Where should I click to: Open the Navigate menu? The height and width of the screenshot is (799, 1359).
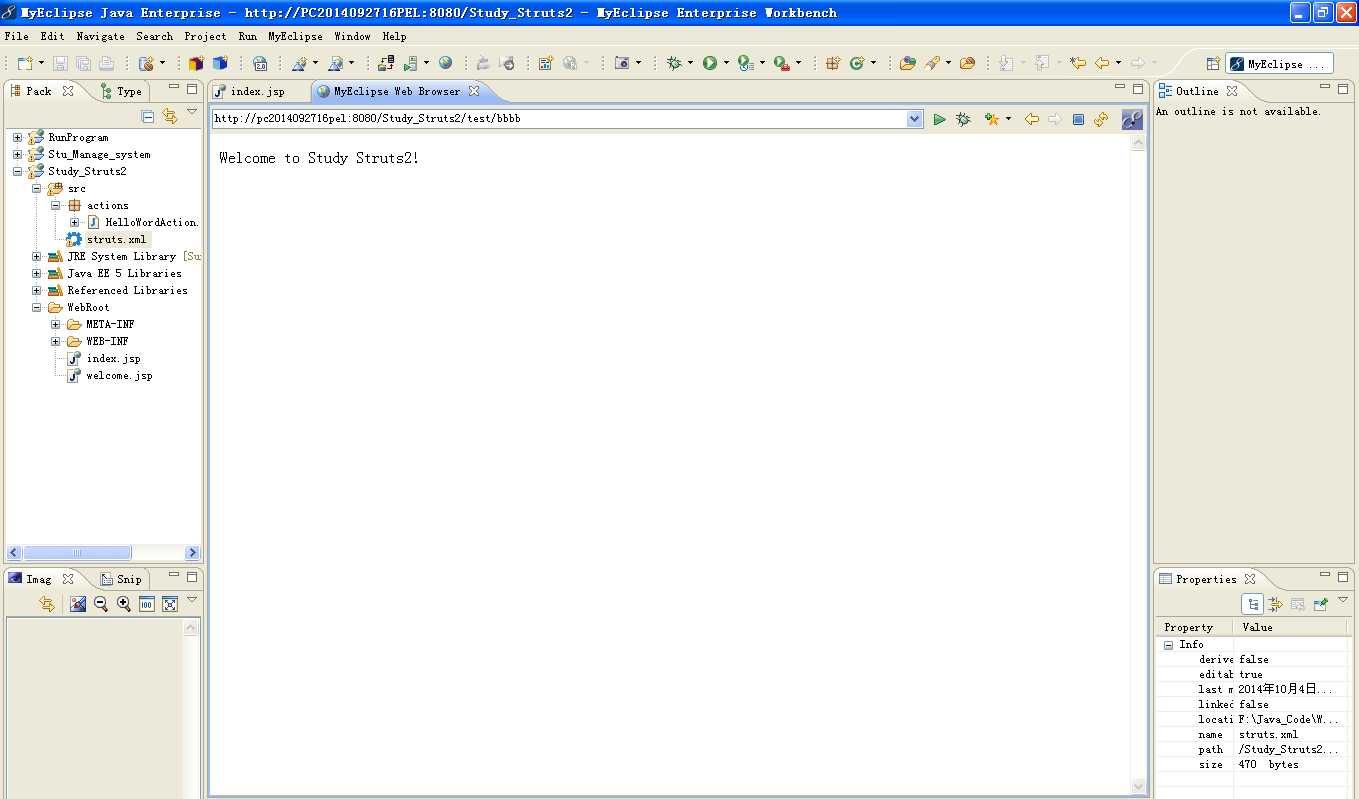tap(101, 36)
